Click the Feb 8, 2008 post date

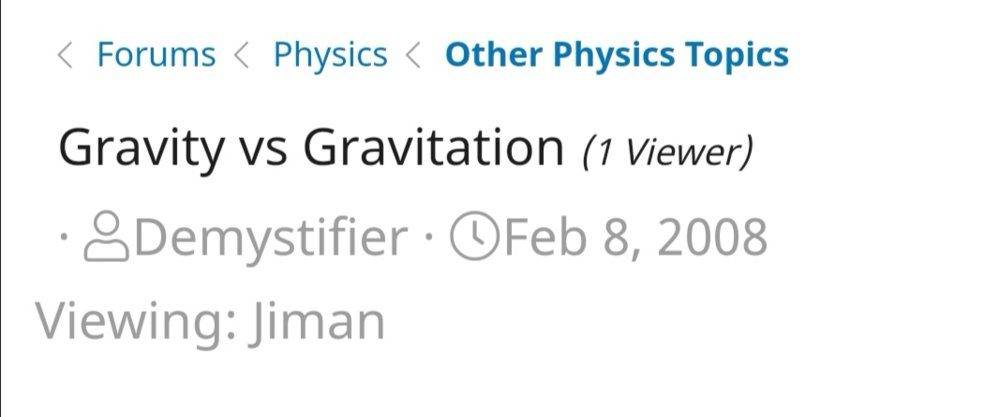635,239
